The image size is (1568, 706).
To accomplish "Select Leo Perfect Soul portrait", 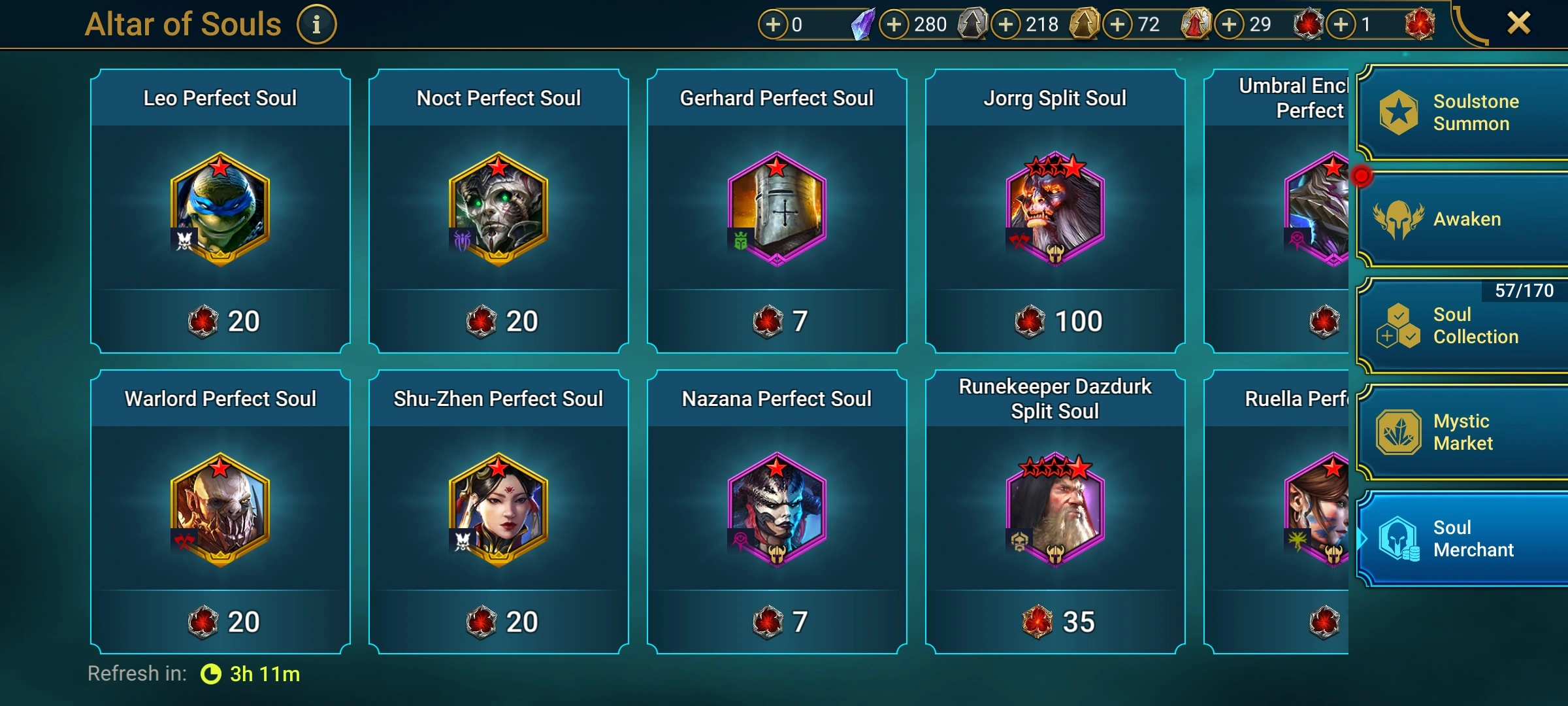I will coord(220,209).
